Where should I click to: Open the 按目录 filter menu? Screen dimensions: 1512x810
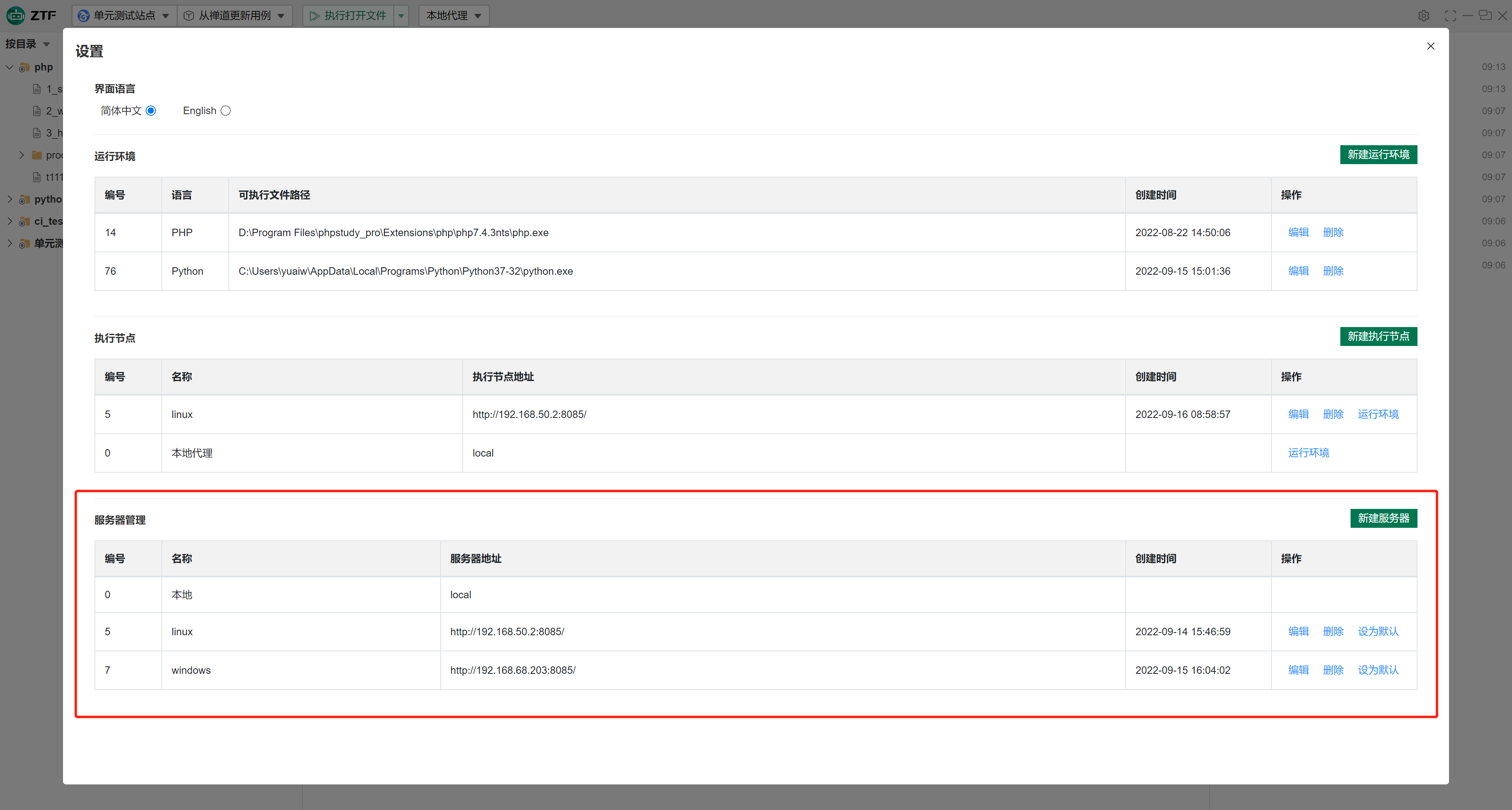tap(27, 44)
